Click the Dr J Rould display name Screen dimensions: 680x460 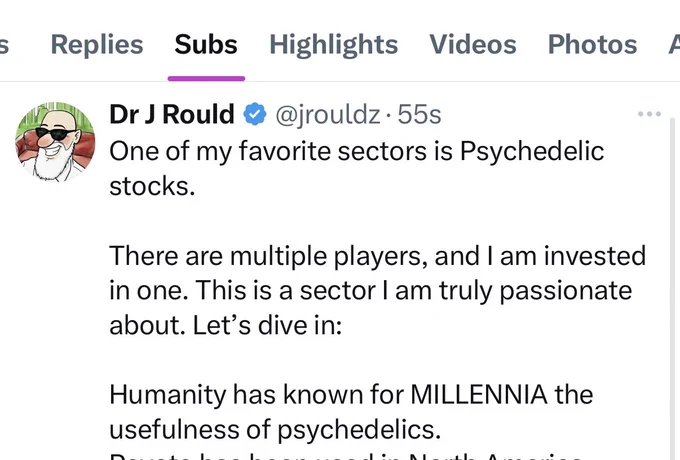172,114
